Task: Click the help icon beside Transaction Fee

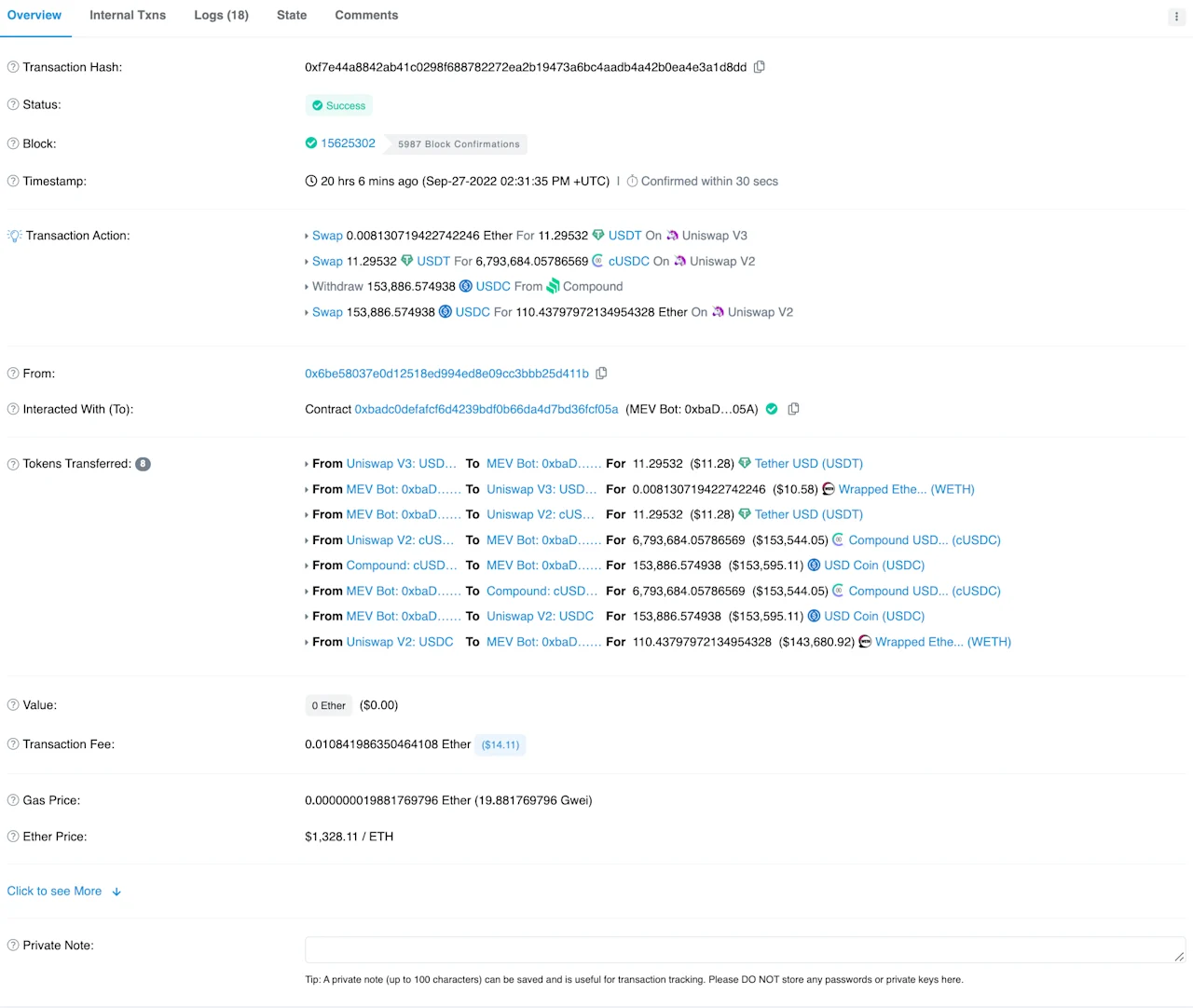Action: (13, 744)
